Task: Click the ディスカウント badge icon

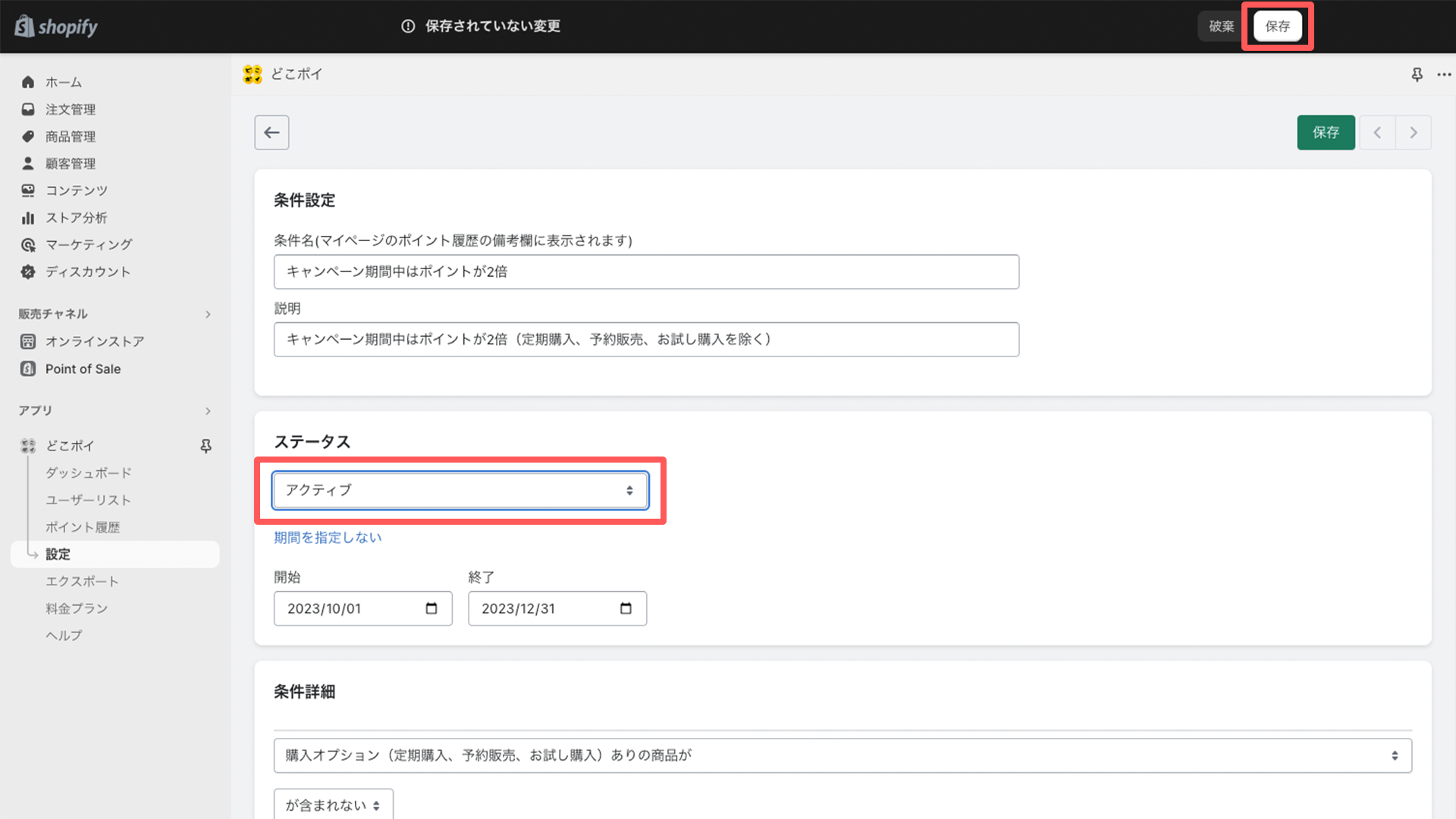Action: [28, 271]
